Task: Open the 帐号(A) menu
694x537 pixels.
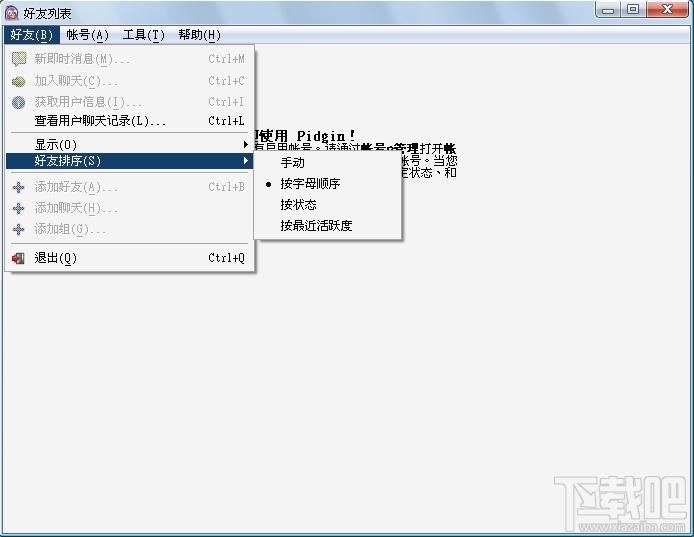Action: (87, 35)
